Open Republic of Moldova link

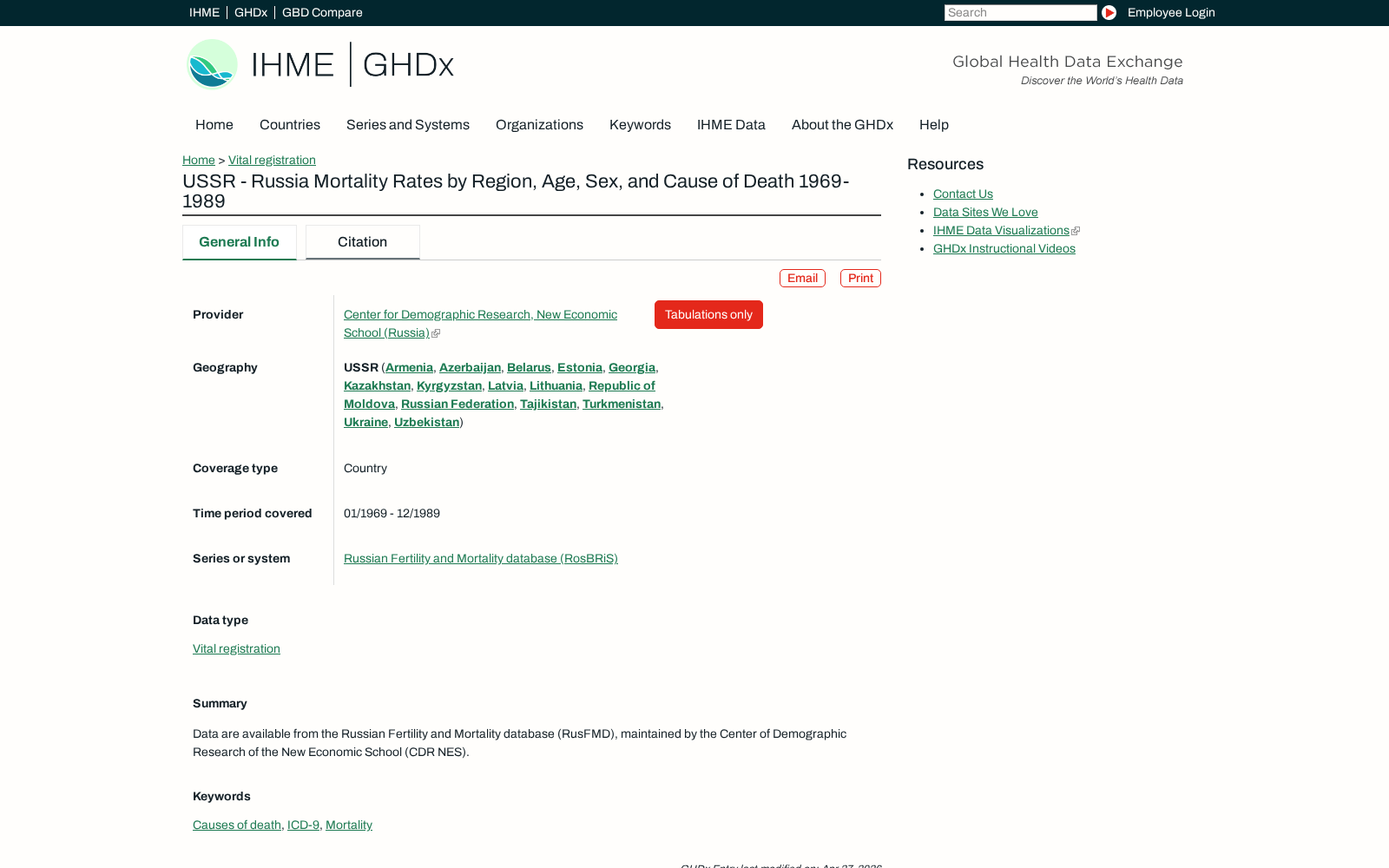(622, 385)
